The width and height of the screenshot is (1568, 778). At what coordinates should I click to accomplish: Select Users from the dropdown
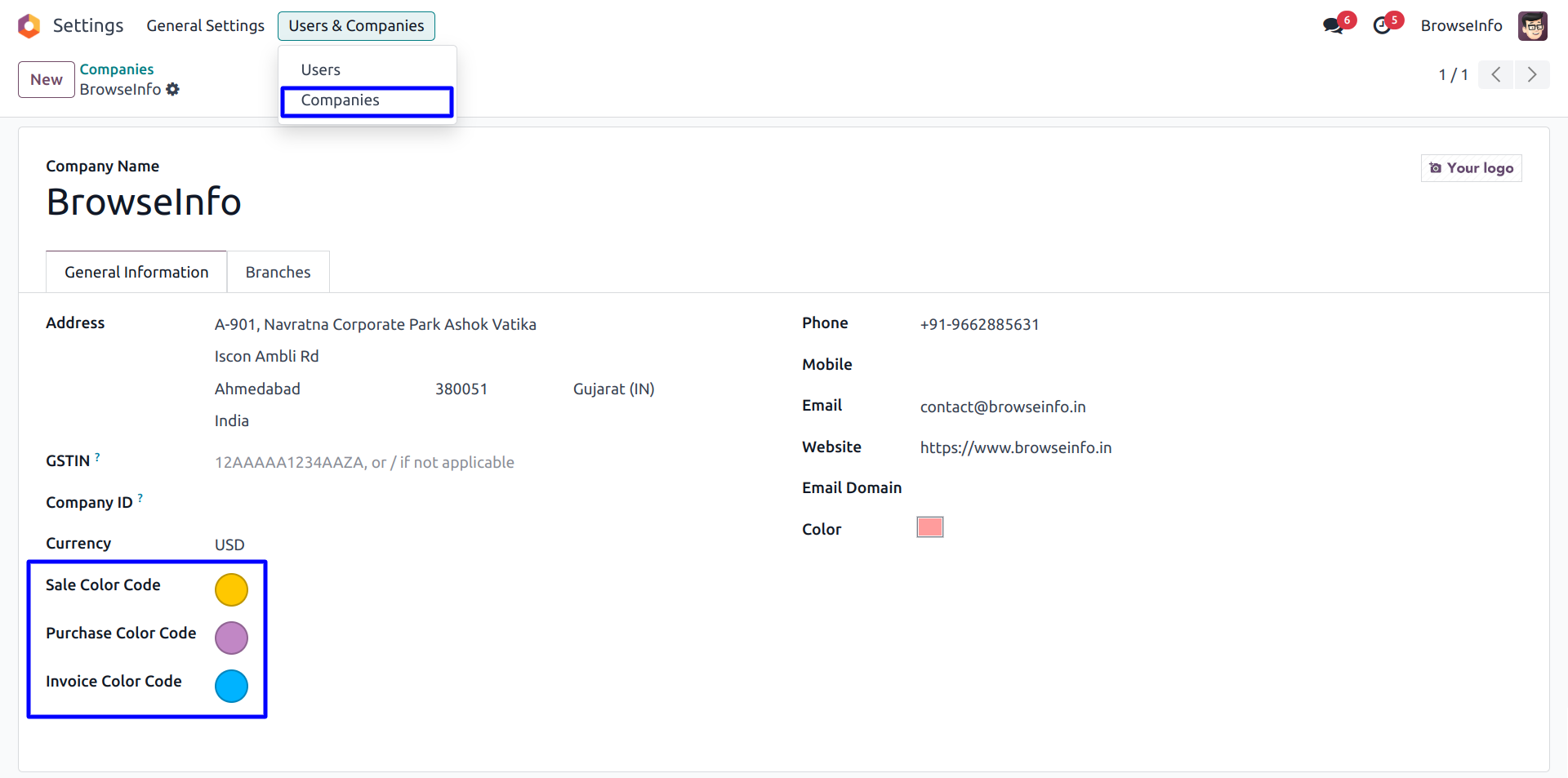point(367,70)
